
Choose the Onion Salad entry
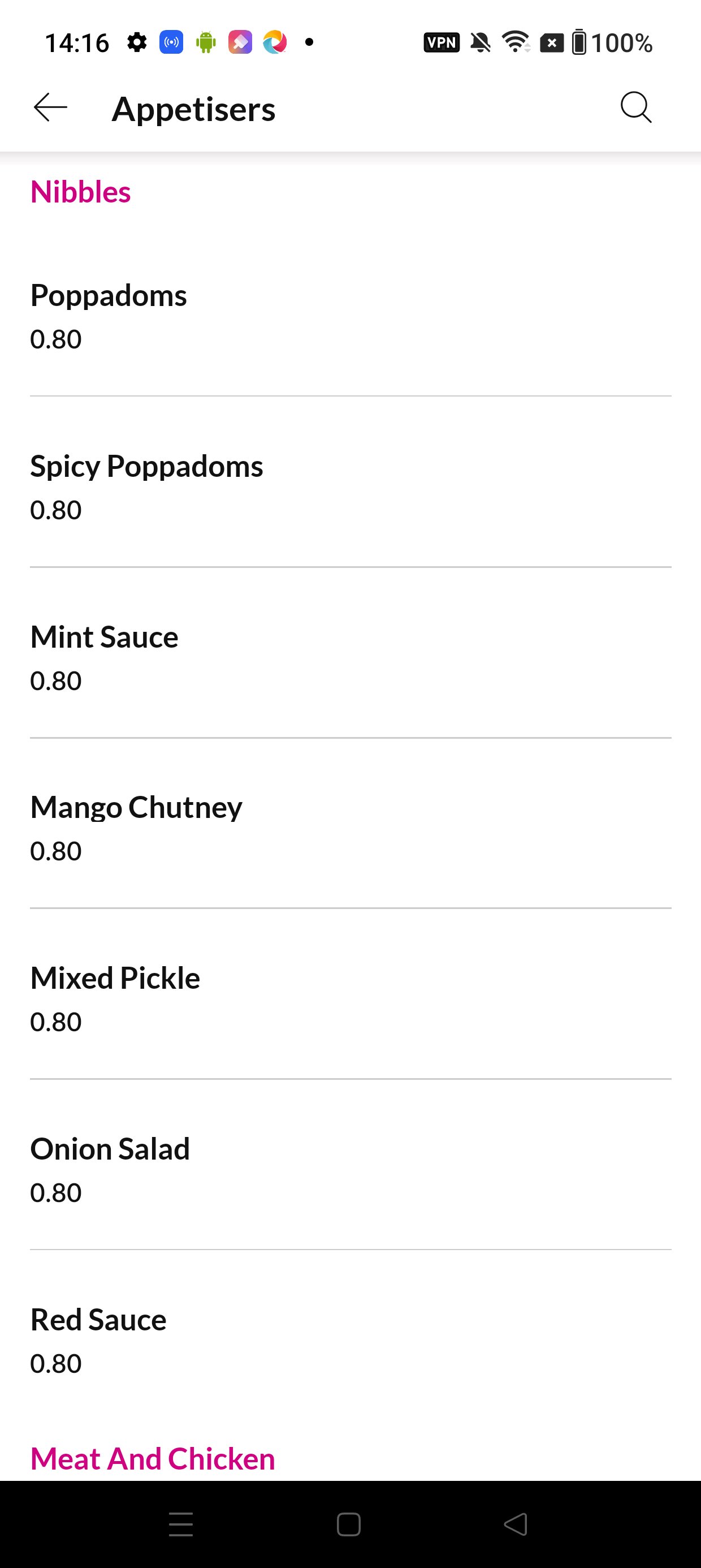350,1170
